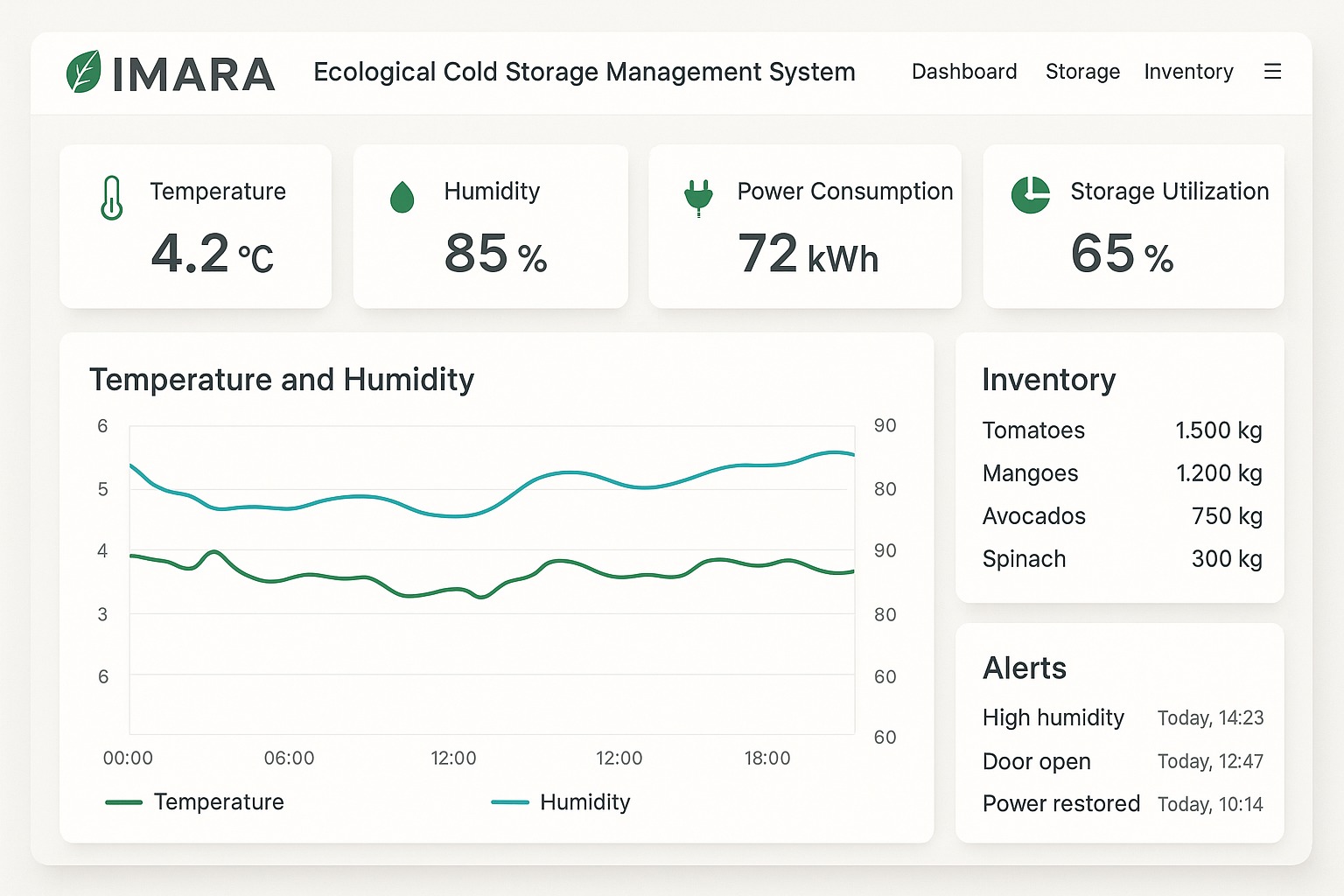Click the Today, 14:23 timestamp
The width and height of the screenshot is (1344, 896).
[1211, 718]
